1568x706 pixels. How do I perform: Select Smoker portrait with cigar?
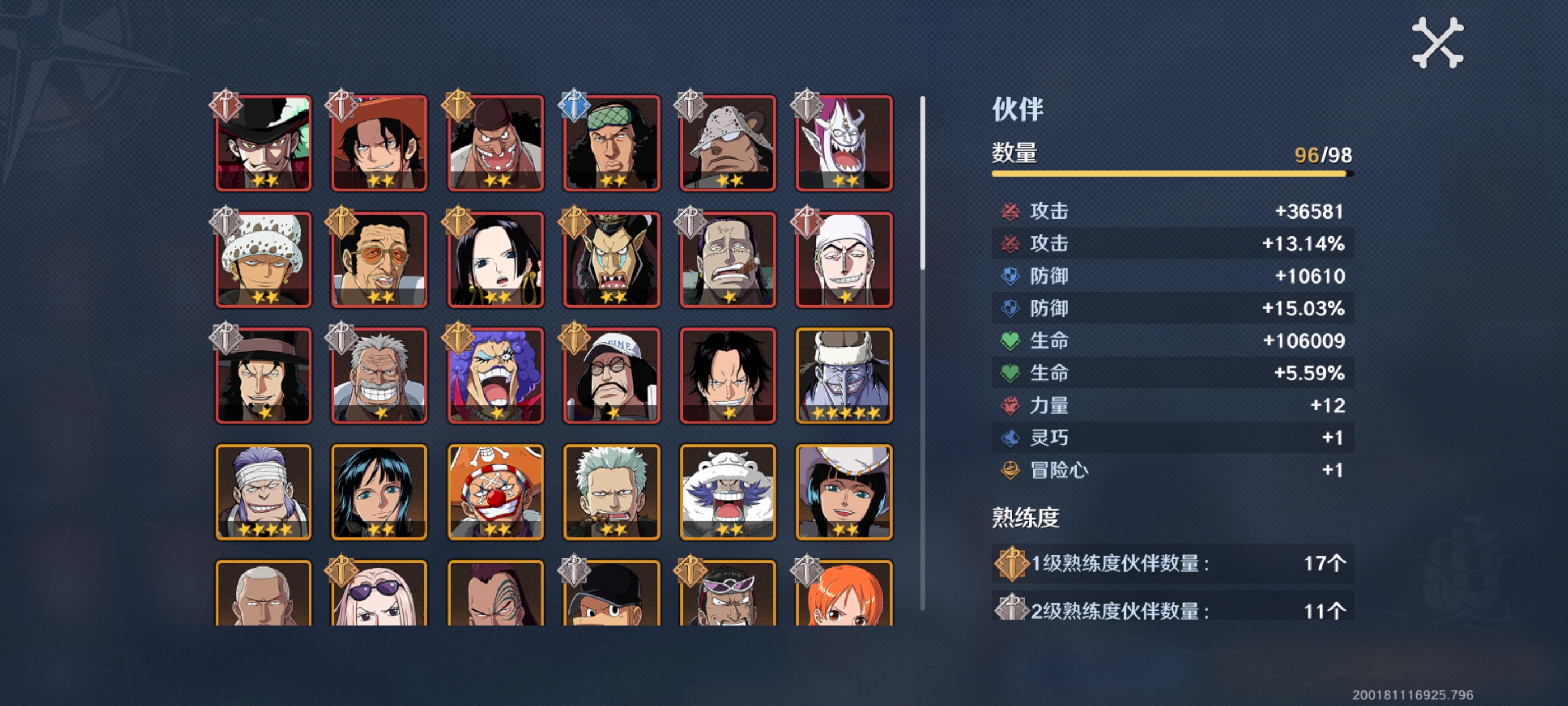point(612,492)
